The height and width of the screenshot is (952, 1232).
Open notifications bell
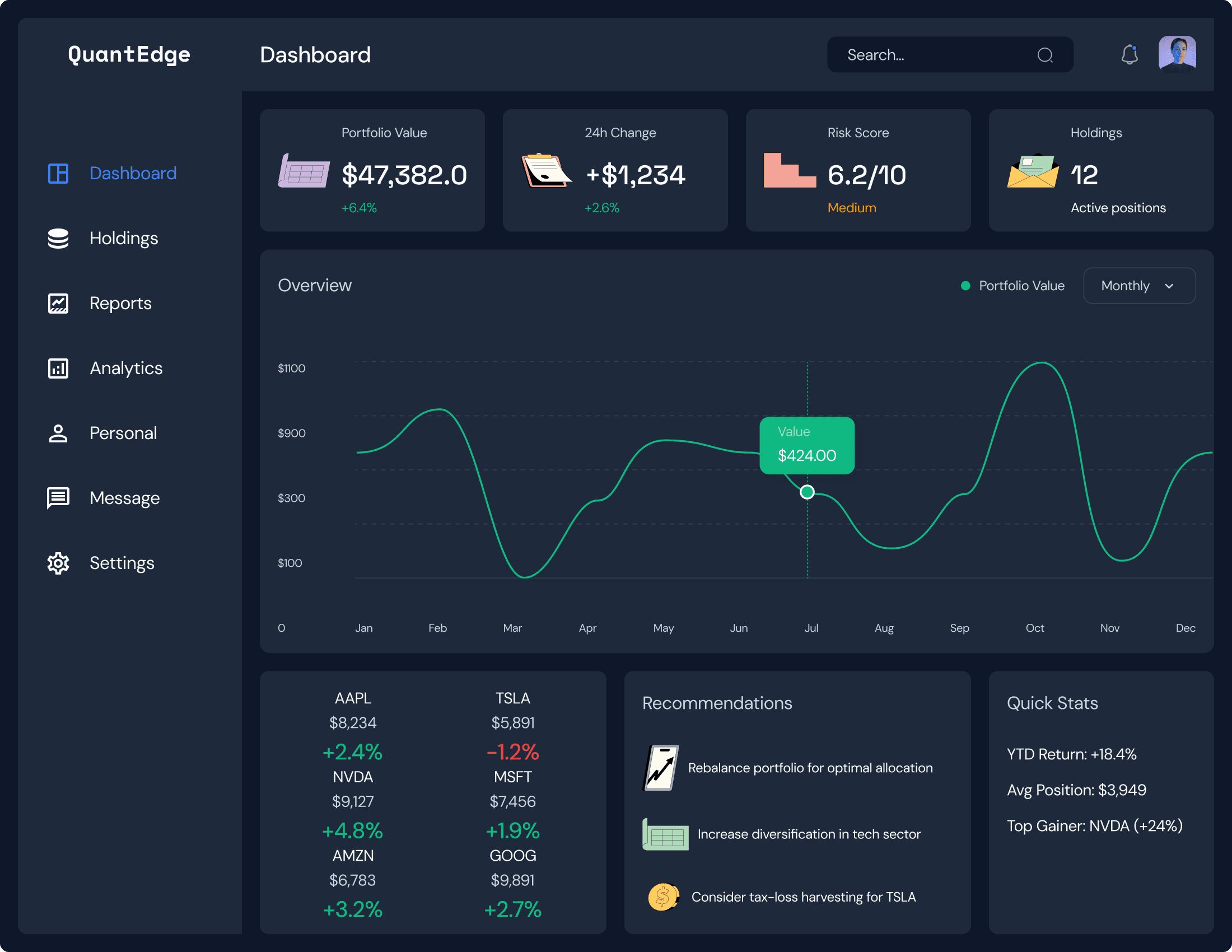(1130, 55)
